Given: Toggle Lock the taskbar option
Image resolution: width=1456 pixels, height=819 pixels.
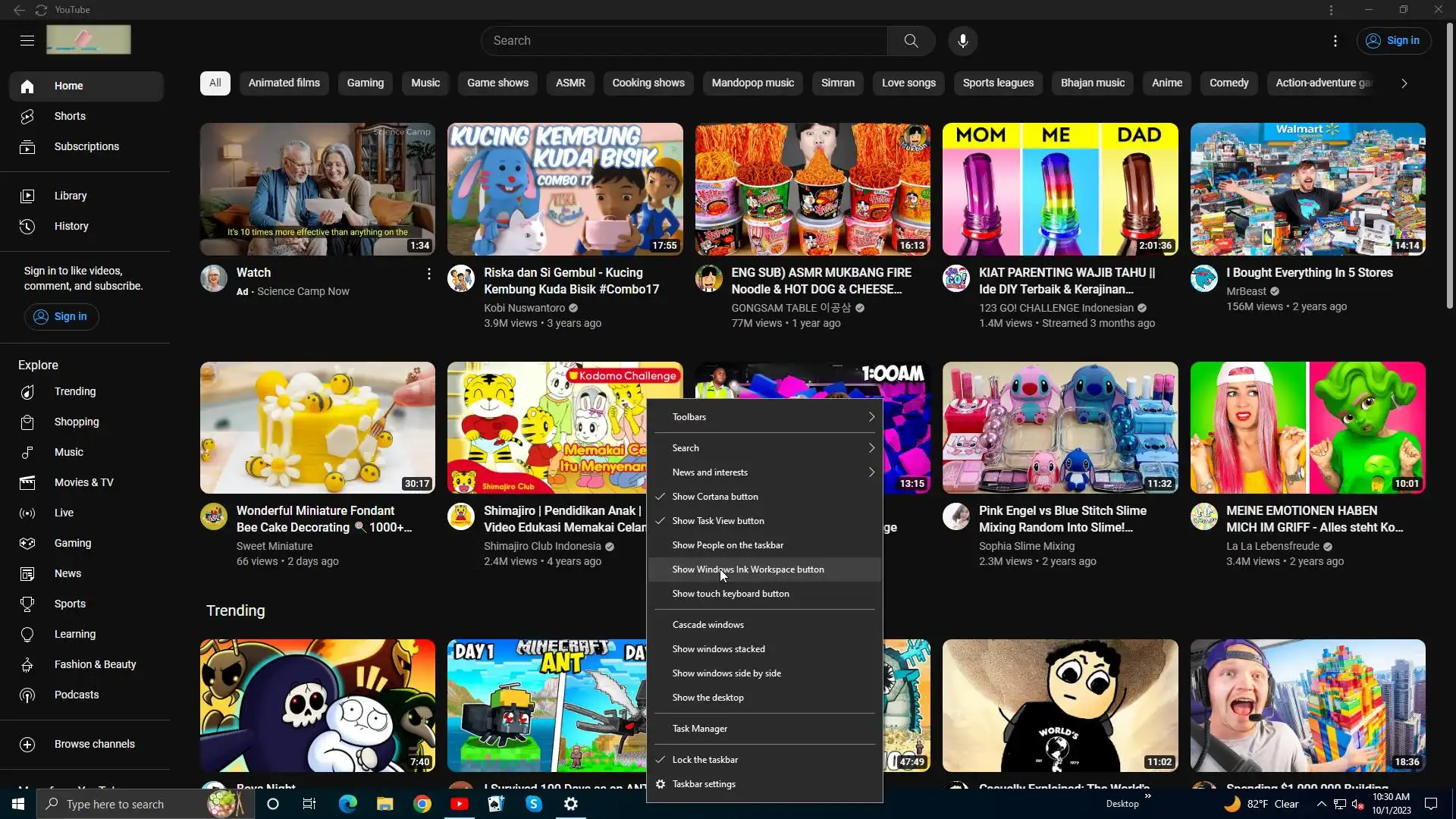Looking at the screenshot, I should pyautogui.click(x=704, y=760).
